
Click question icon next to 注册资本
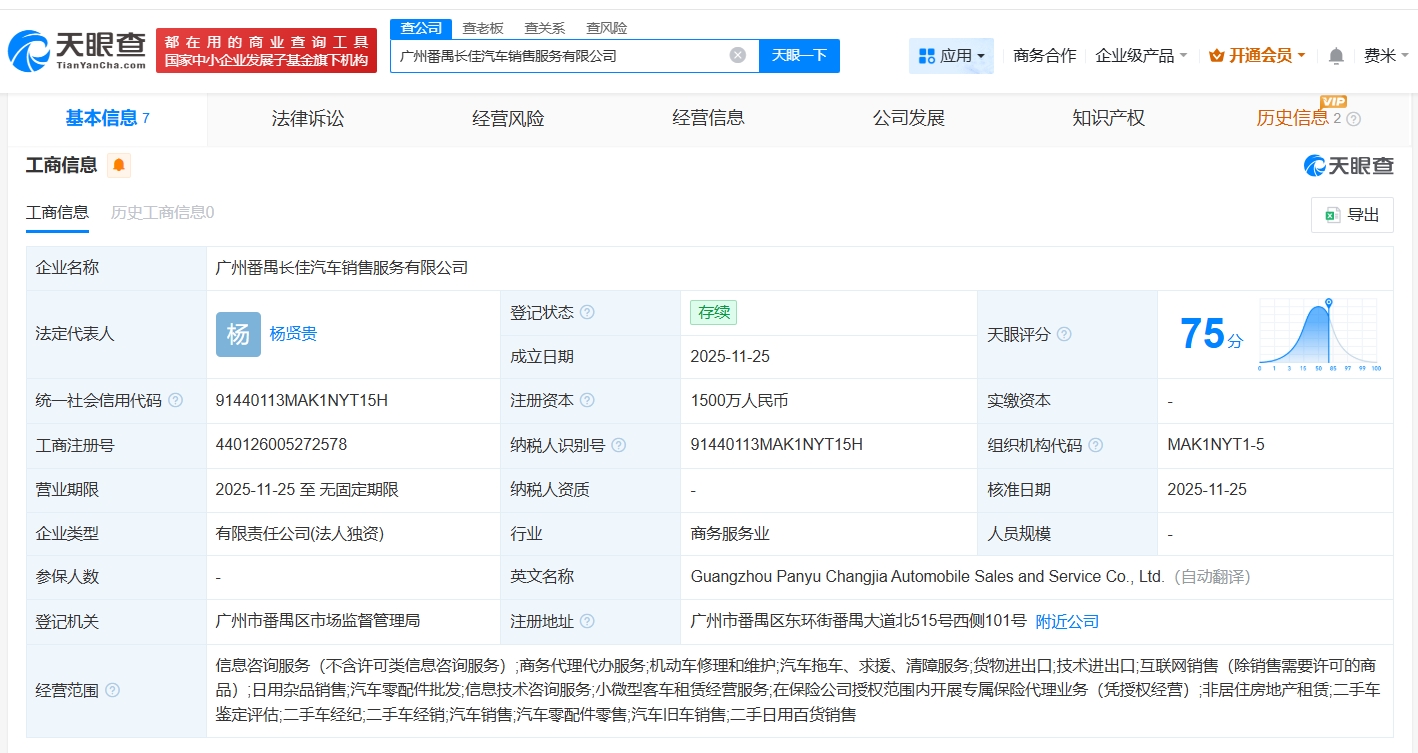[x=587, y=401]
